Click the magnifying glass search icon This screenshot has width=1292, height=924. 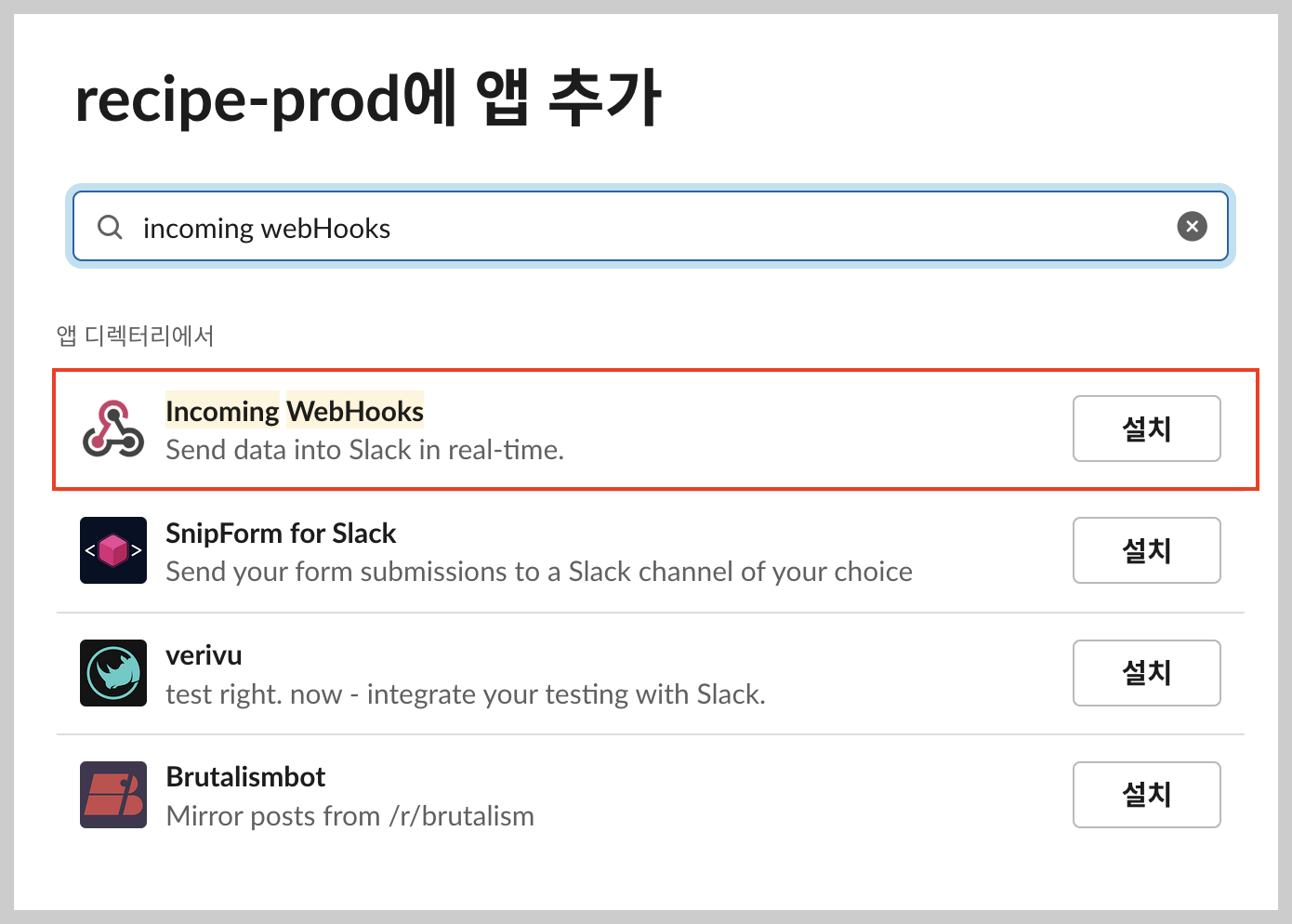(109, 226)
